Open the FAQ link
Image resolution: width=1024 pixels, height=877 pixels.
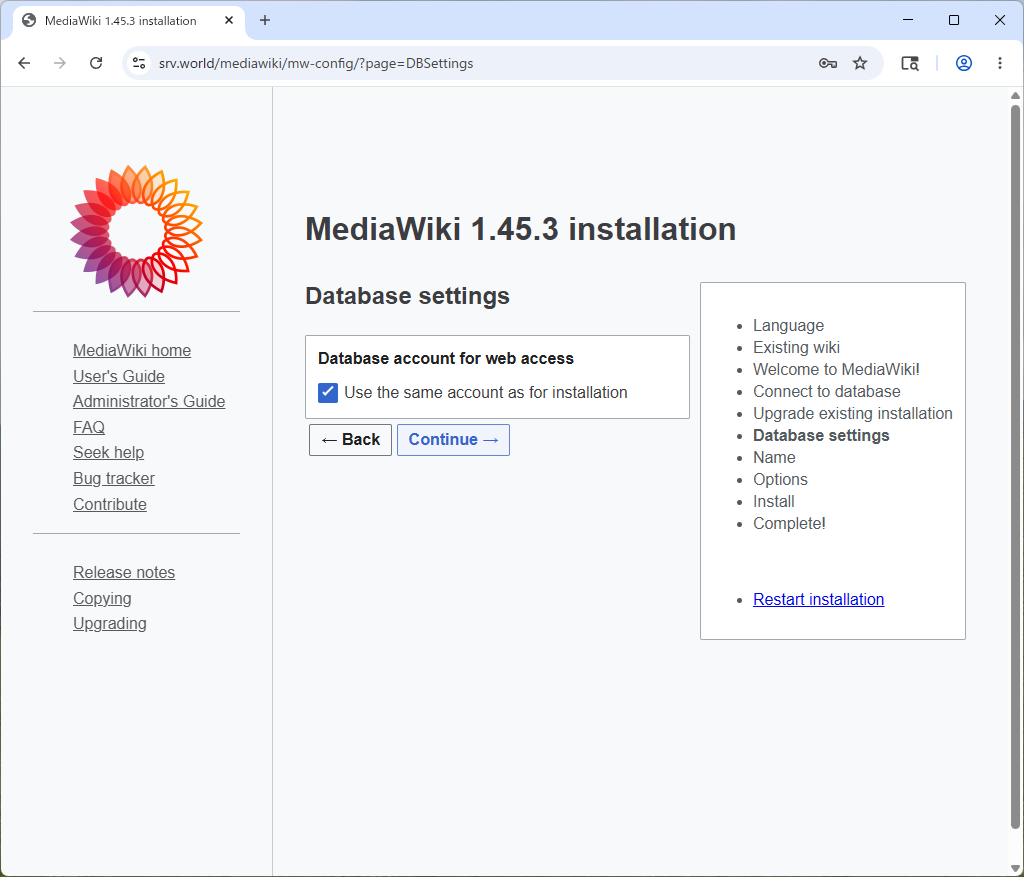pos(89,427)
